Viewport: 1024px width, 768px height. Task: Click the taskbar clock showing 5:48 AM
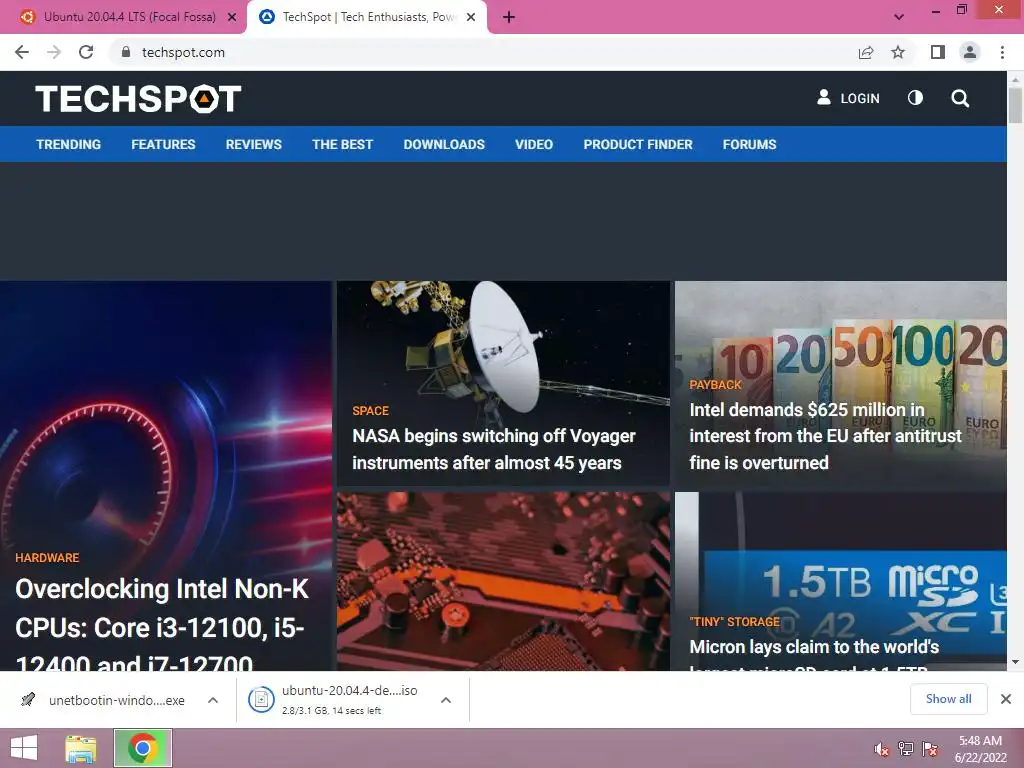pos(980,749)
